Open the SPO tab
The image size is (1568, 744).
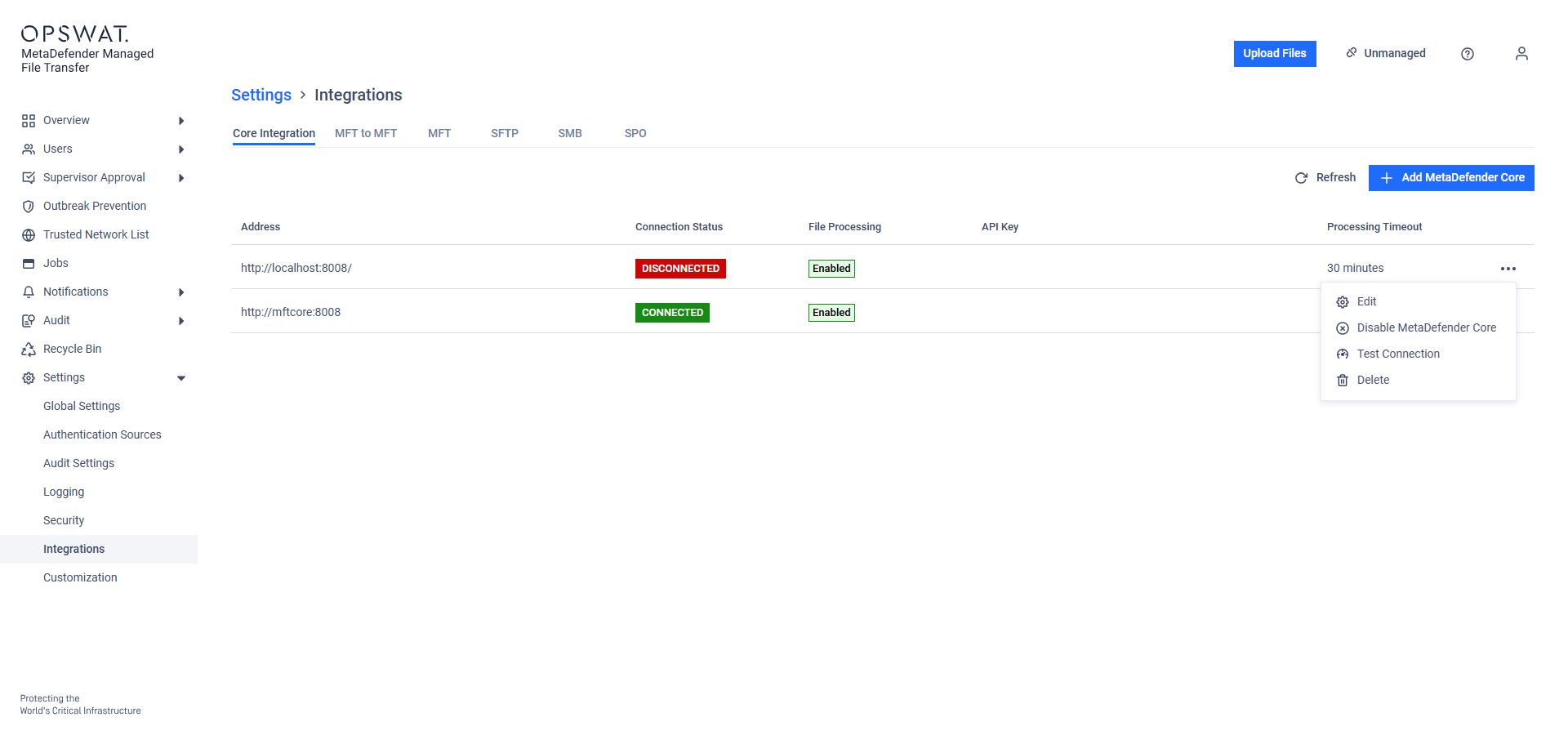(x=635, y=133)
